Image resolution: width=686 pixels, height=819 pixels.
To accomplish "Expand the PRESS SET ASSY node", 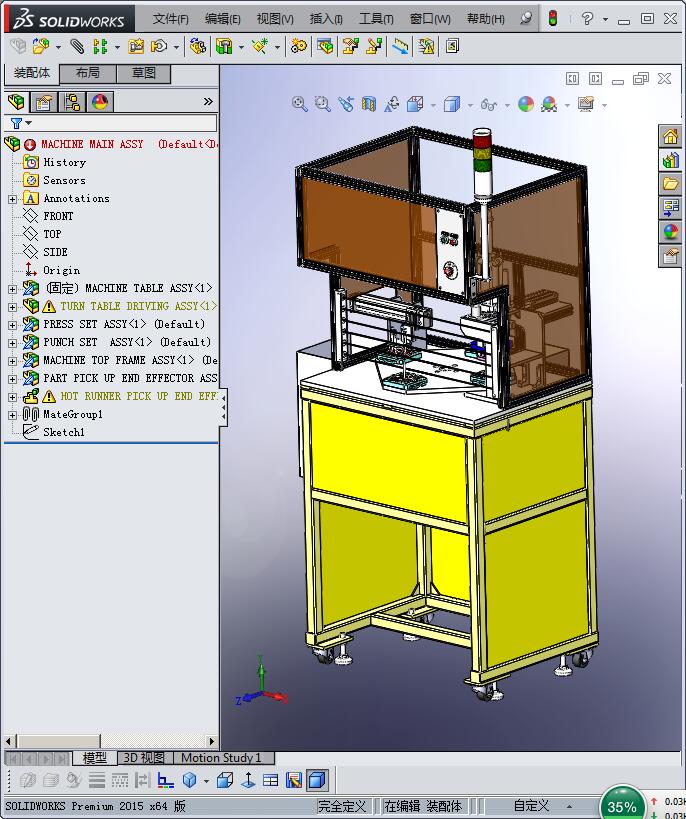I will tap(13, 325).
